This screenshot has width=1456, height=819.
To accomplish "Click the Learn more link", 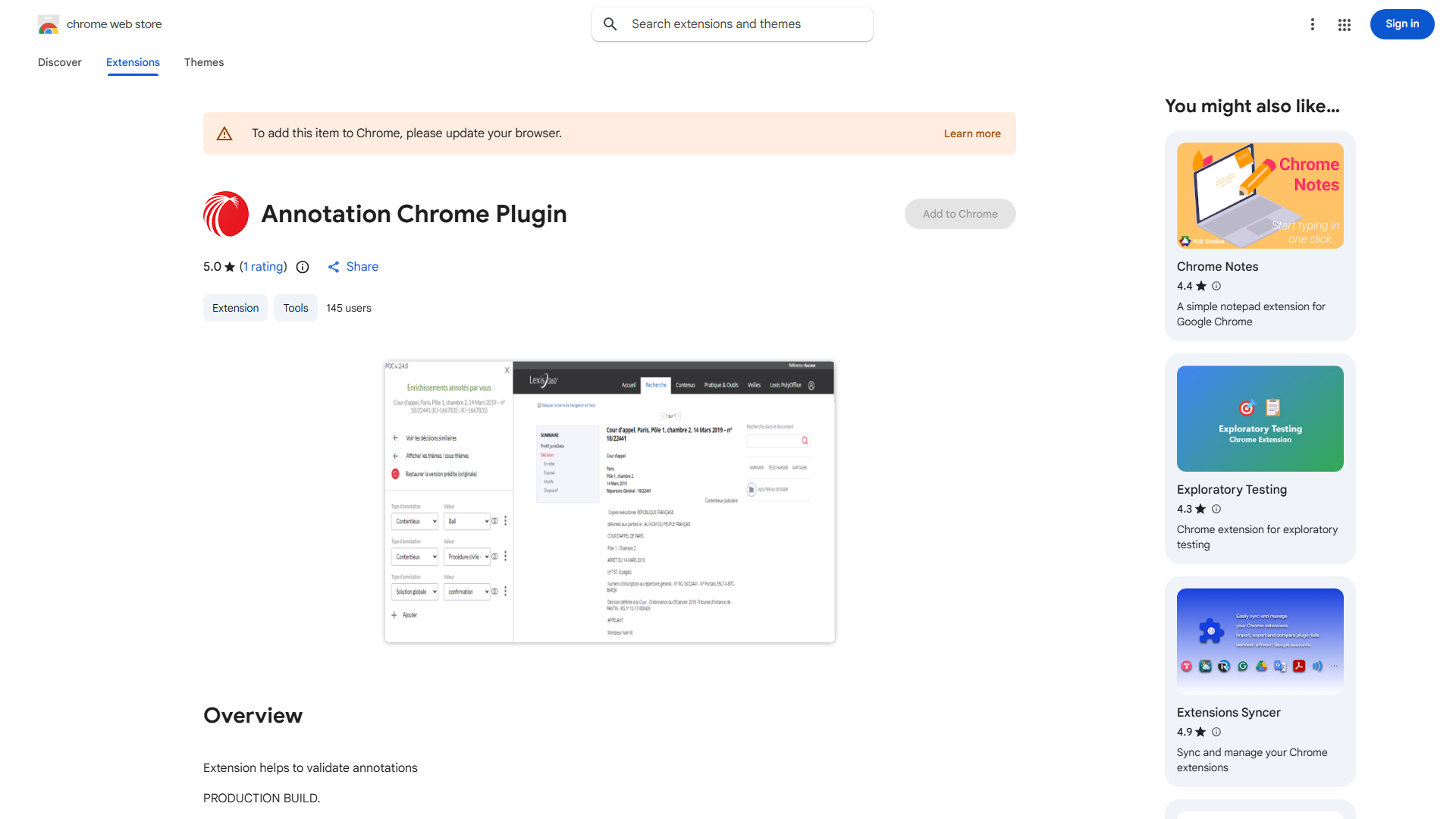I will coord(971,133).
